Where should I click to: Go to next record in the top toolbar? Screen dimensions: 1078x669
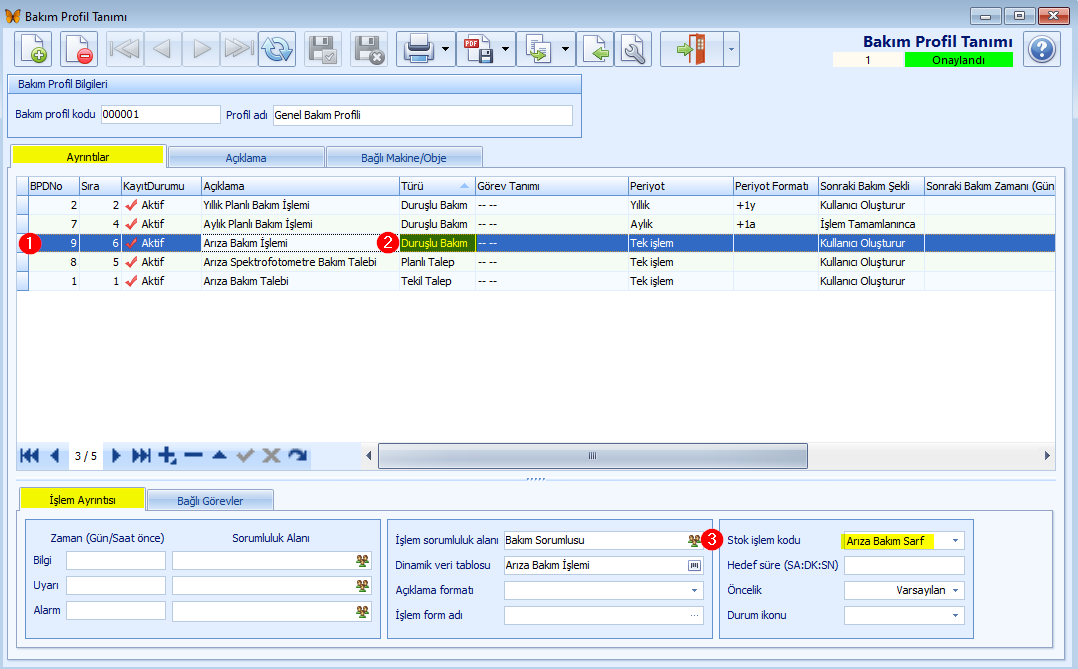coord(201,50)
